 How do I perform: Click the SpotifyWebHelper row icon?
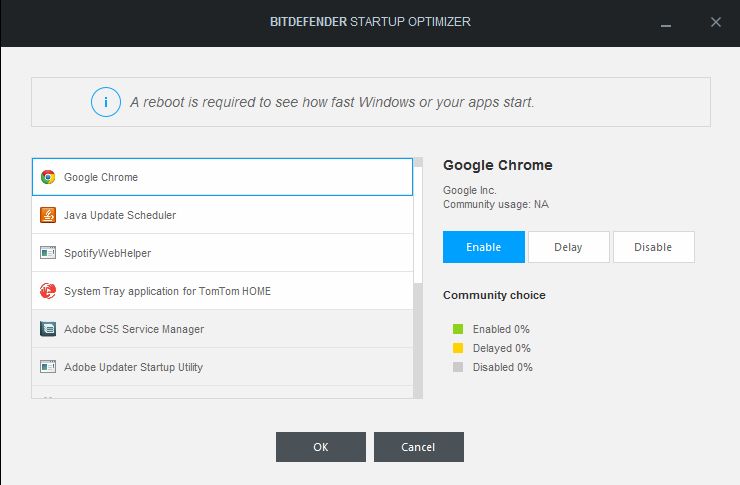click(48, 253)
